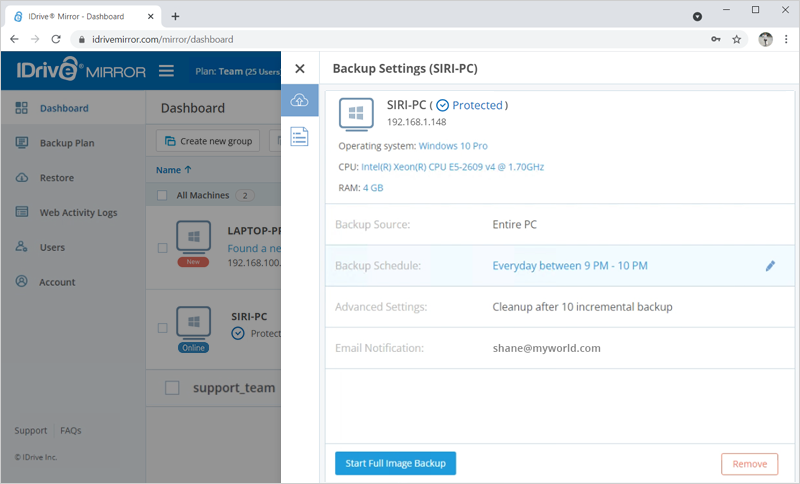
Task: Click shane@myworld.com email notification value
Action: 546,348
